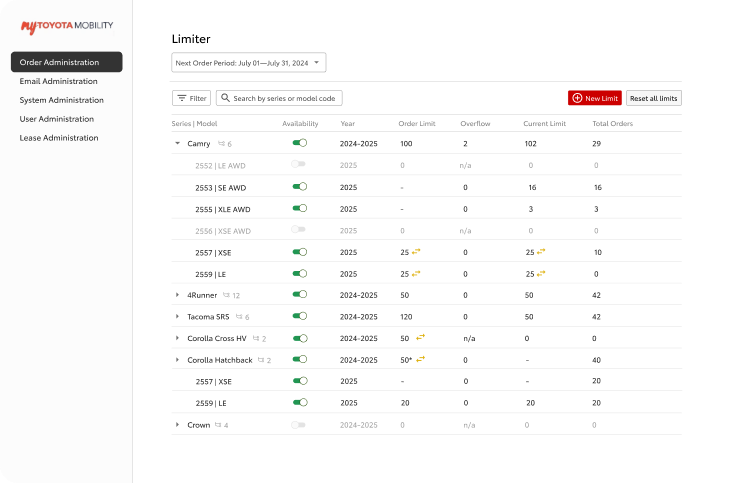
Task: Click the Order Limit column header
Action: click(x=417, y=123)
